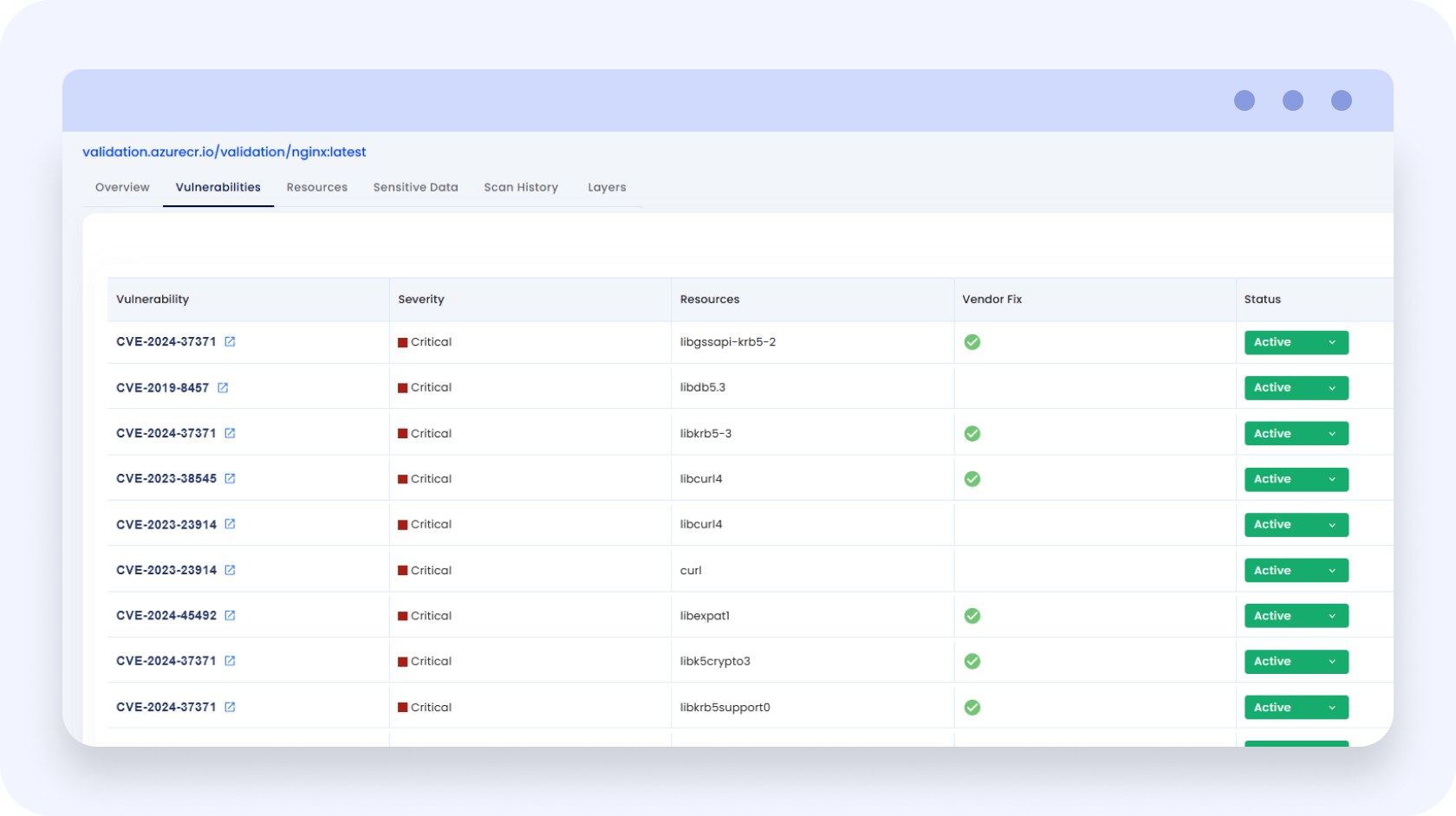The width and height of the screenshot is (1456, 816).
Task: Click external link icon in libkrb5support0 row
Action: 230,708
